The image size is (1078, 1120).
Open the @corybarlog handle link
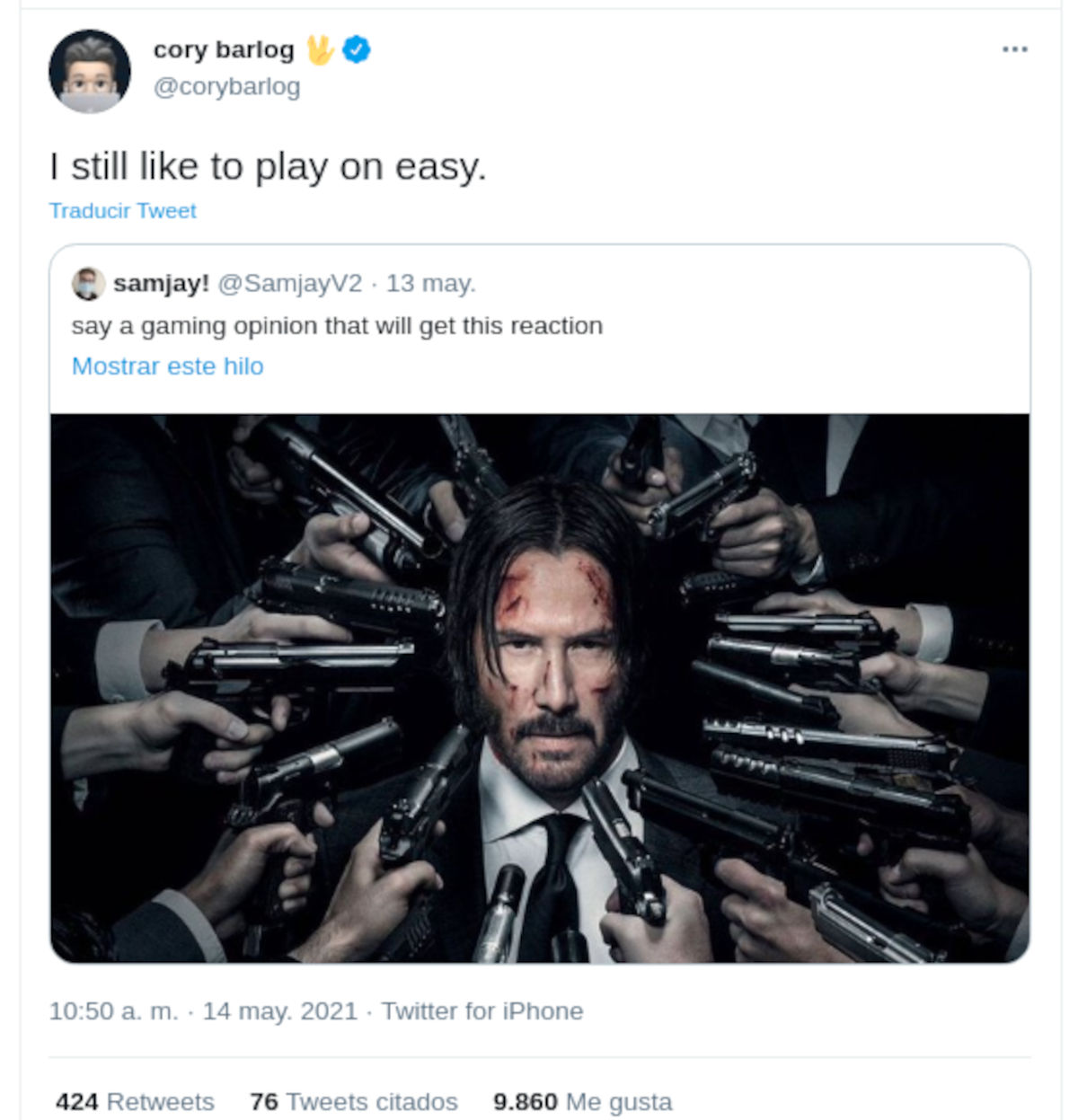tap(226, 87)
